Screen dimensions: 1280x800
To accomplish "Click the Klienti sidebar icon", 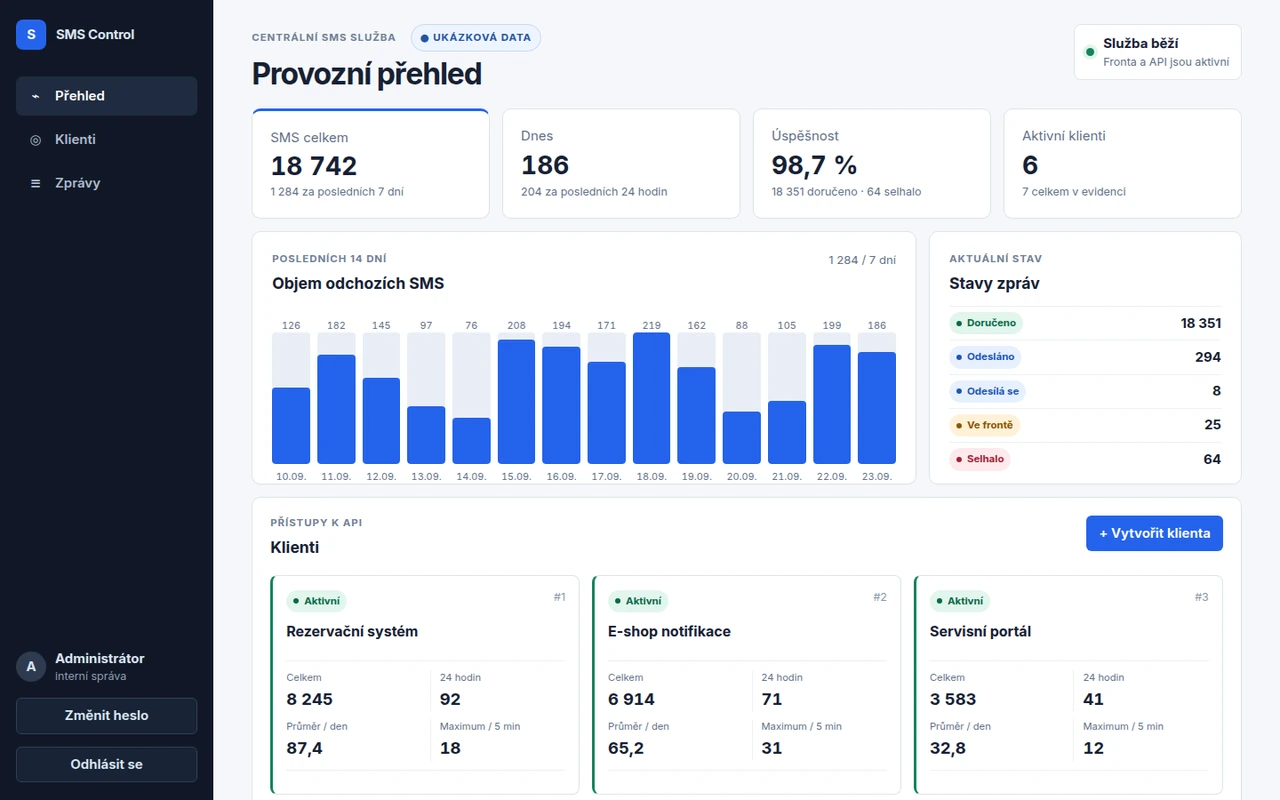I will [36, 140].
